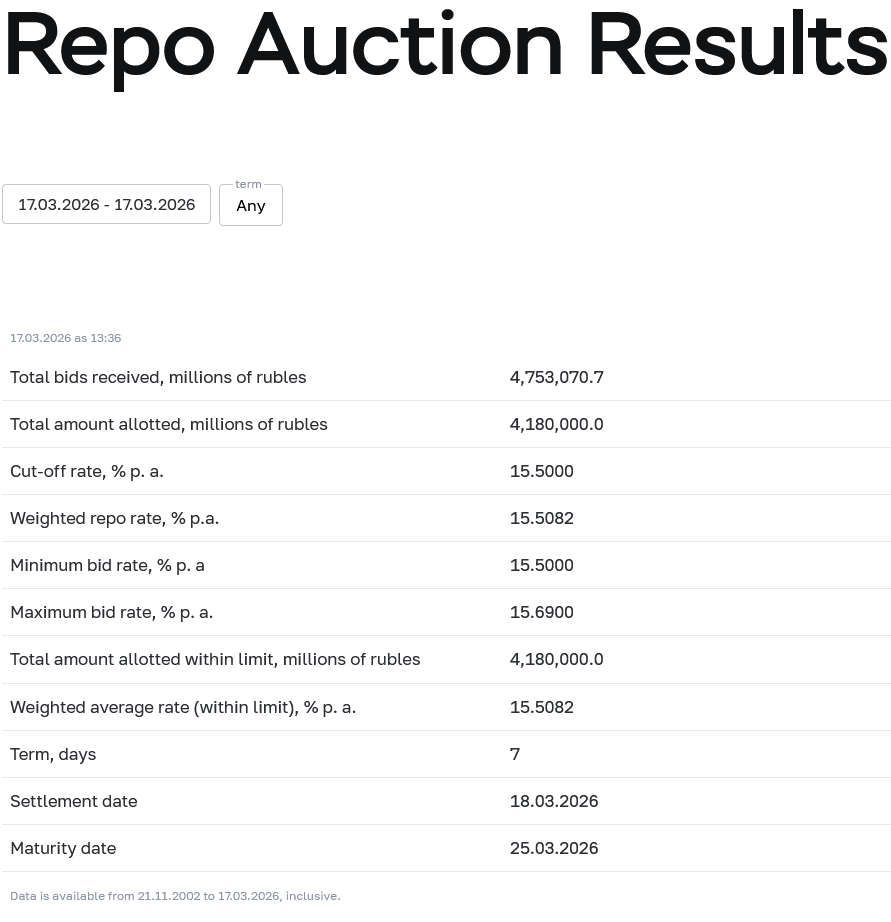Select the Weighted repo rate label
Screen dimensions: 891x922
tap(114, 518)
